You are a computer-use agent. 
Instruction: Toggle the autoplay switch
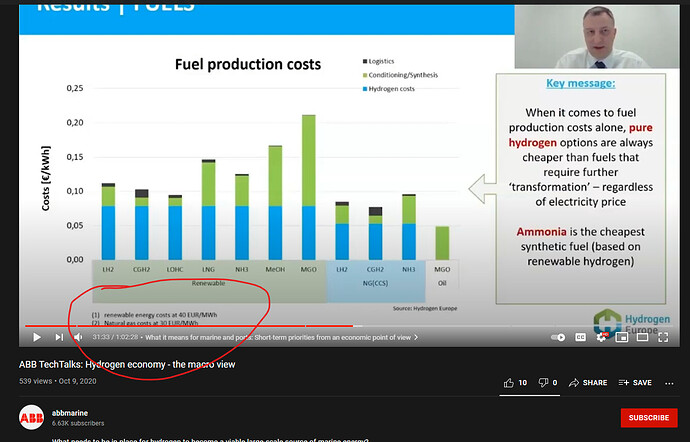pos(558,337)
